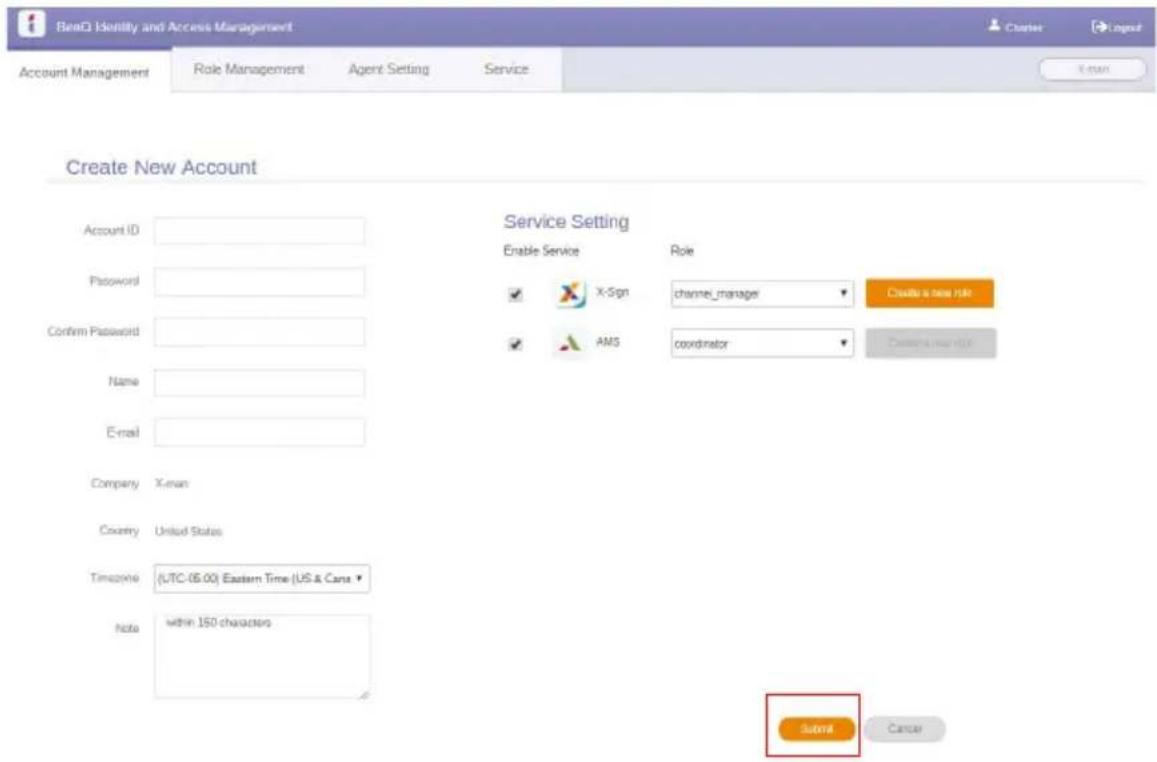Focus the E-mail input field
This screenshot has width=1157, height=762.
(x=259, y=432)
